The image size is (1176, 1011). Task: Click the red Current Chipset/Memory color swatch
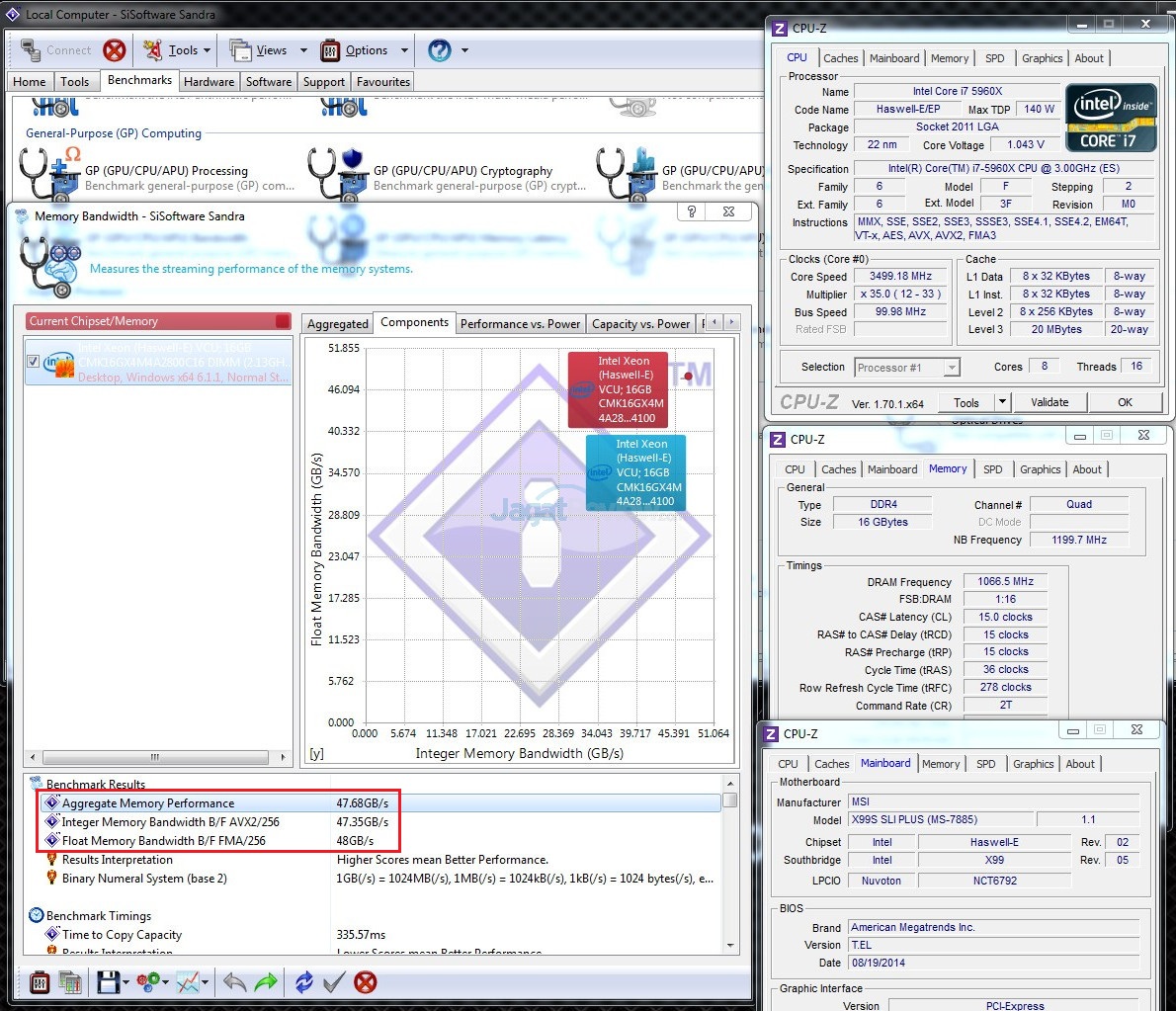pyautogui.click(x=283, y=321)
